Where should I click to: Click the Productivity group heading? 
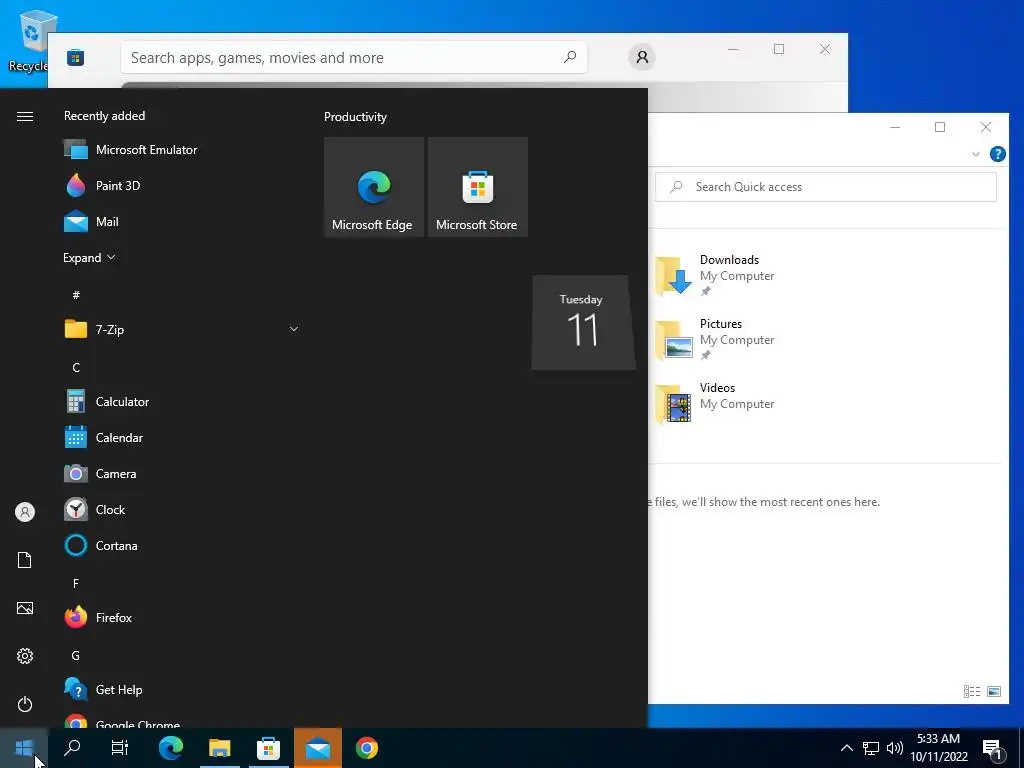(355, 117)
